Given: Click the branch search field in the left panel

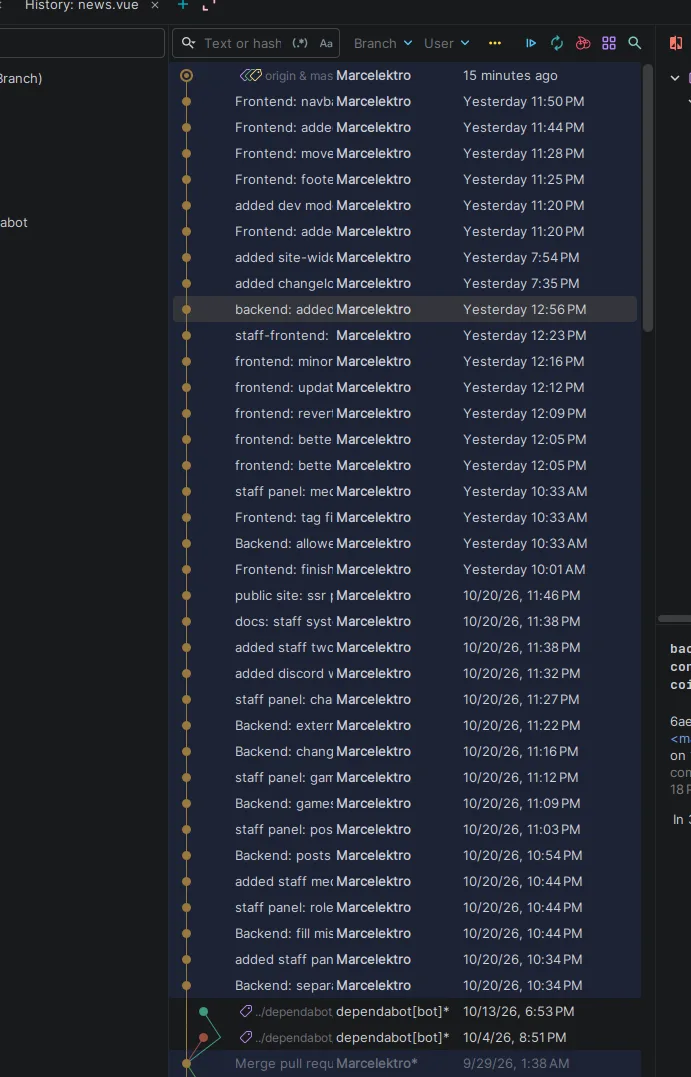Looking at the screenshot, I should point(81,43).
